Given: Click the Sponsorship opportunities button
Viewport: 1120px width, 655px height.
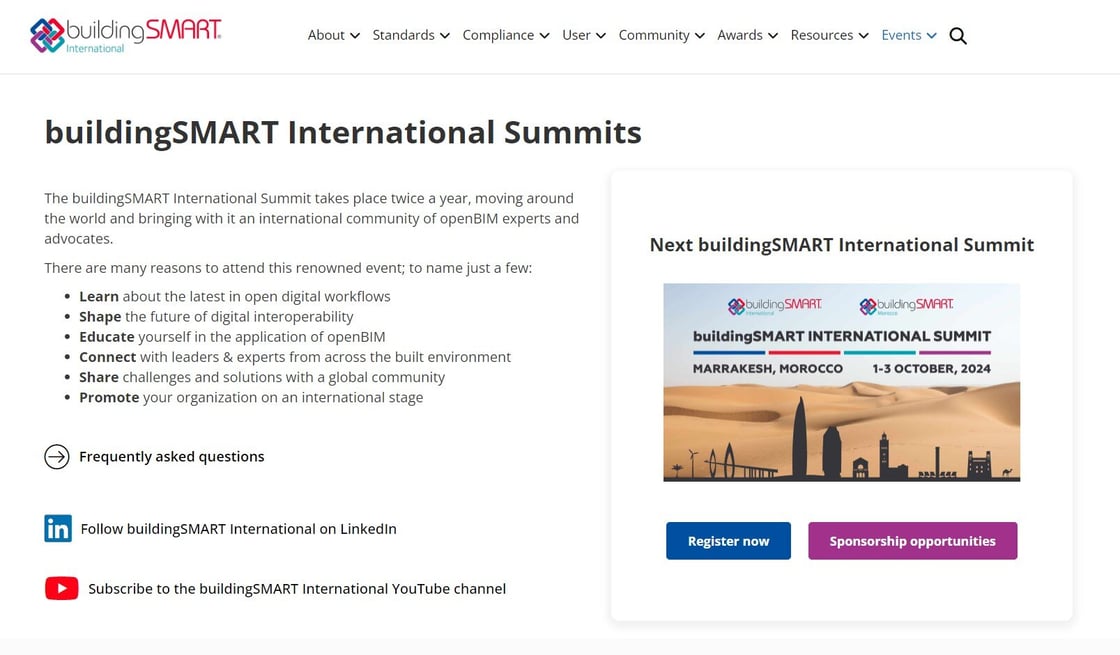Looking at the screenshot, I should pos(913,541).
